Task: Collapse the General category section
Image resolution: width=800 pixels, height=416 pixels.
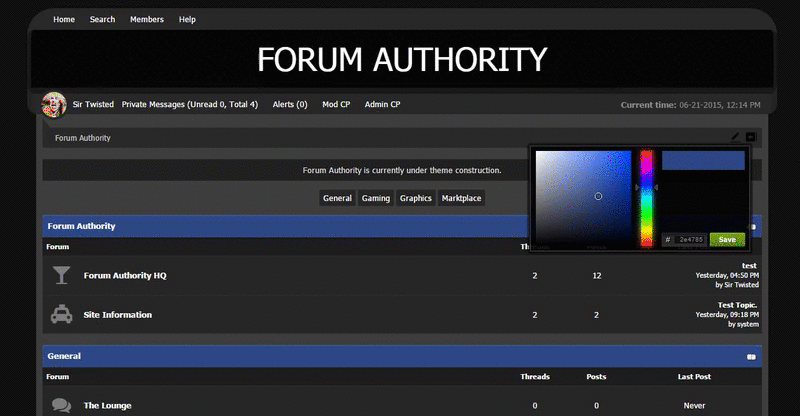Action: [x=751, y=356]
